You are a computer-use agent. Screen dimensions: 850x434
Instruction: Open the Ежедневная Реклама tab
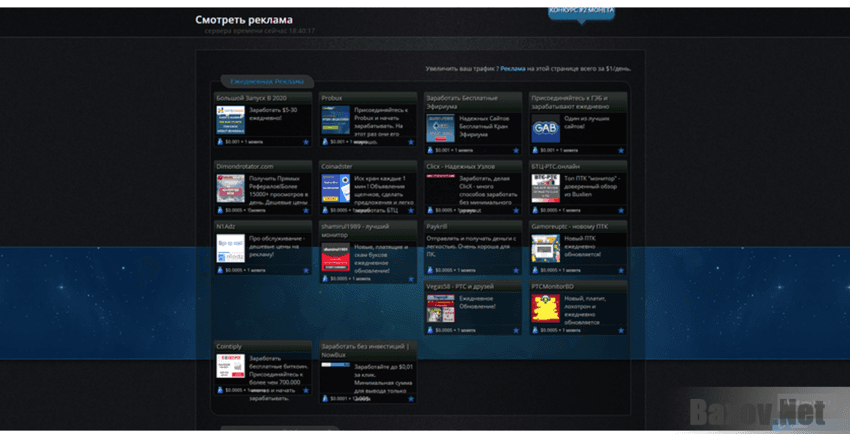coord(267,81)
